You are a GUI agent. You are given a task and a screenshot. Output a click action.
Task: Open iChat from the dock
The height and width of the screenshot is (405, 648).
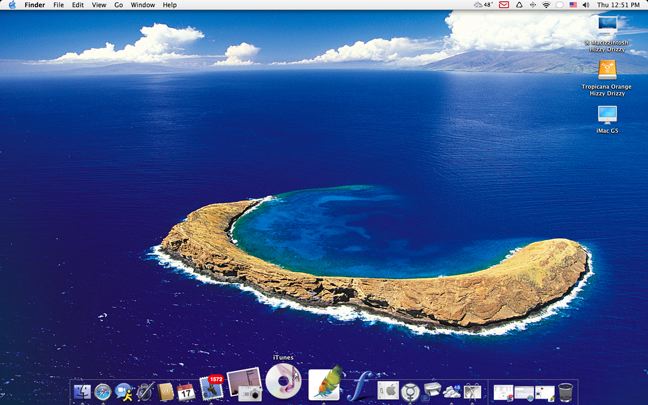(x=124, y=392)
